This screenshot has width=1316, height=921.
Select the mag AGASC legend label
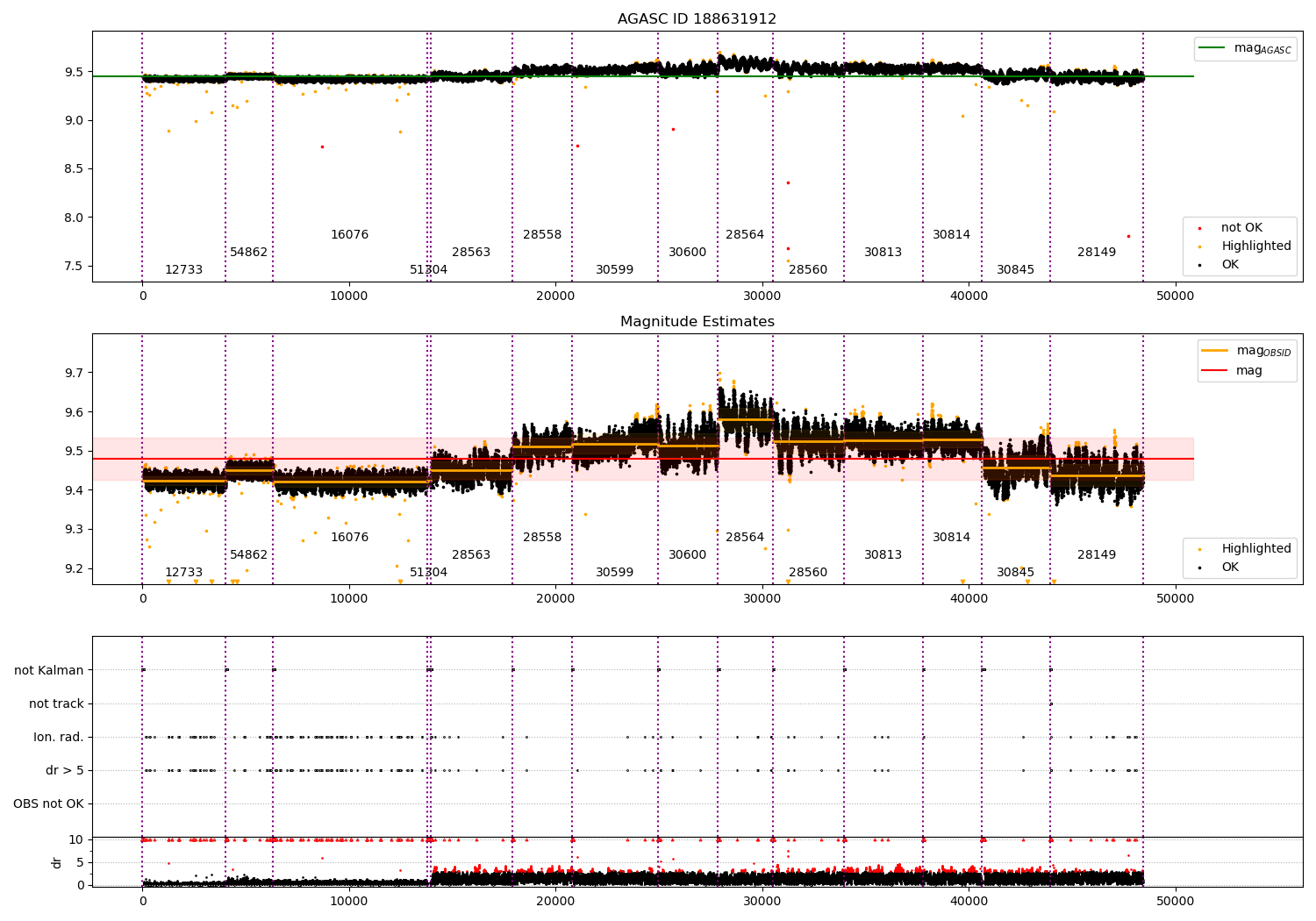[1262, 48]
